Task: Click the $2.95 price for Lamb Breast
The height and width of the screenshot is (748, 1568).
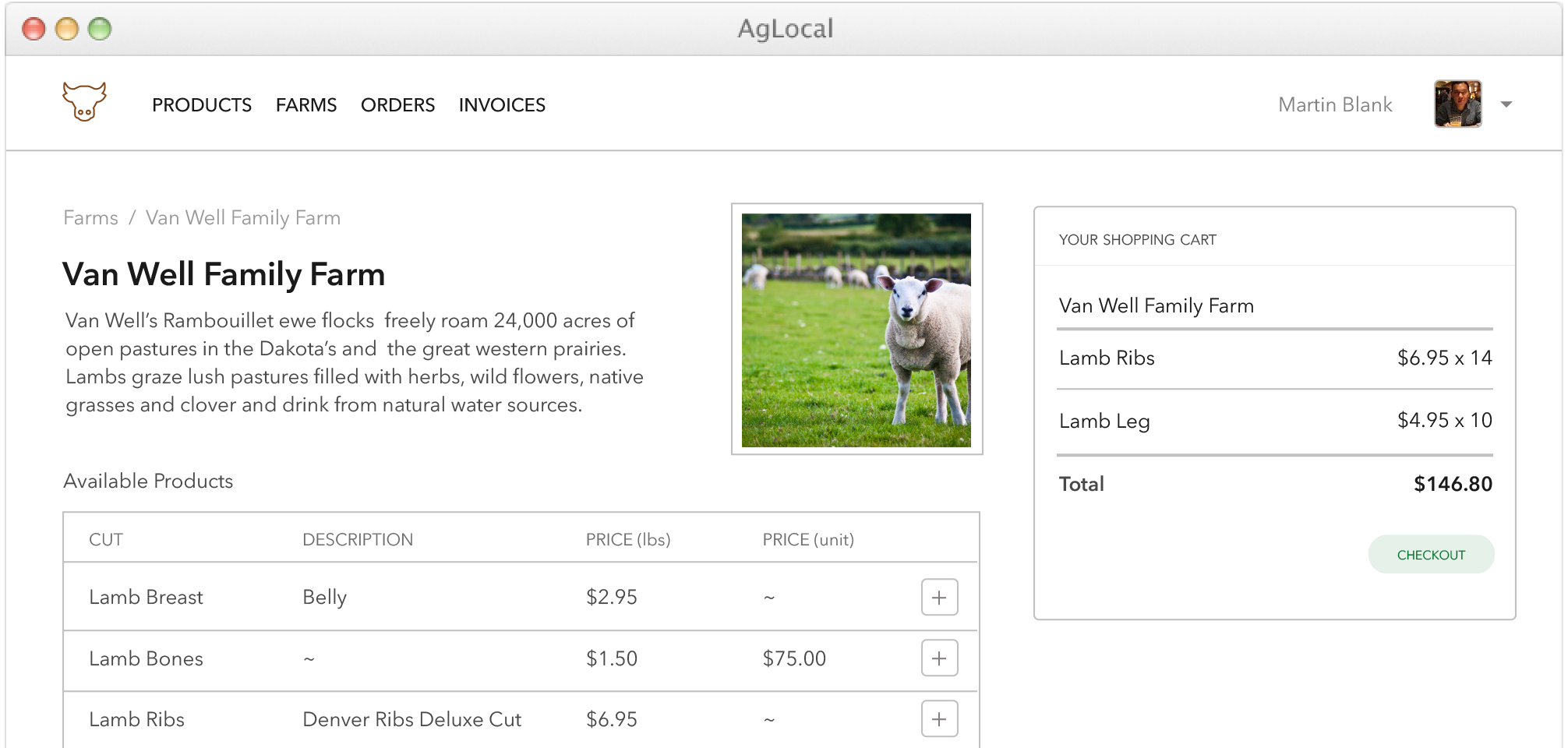Action: click(612, 598)
